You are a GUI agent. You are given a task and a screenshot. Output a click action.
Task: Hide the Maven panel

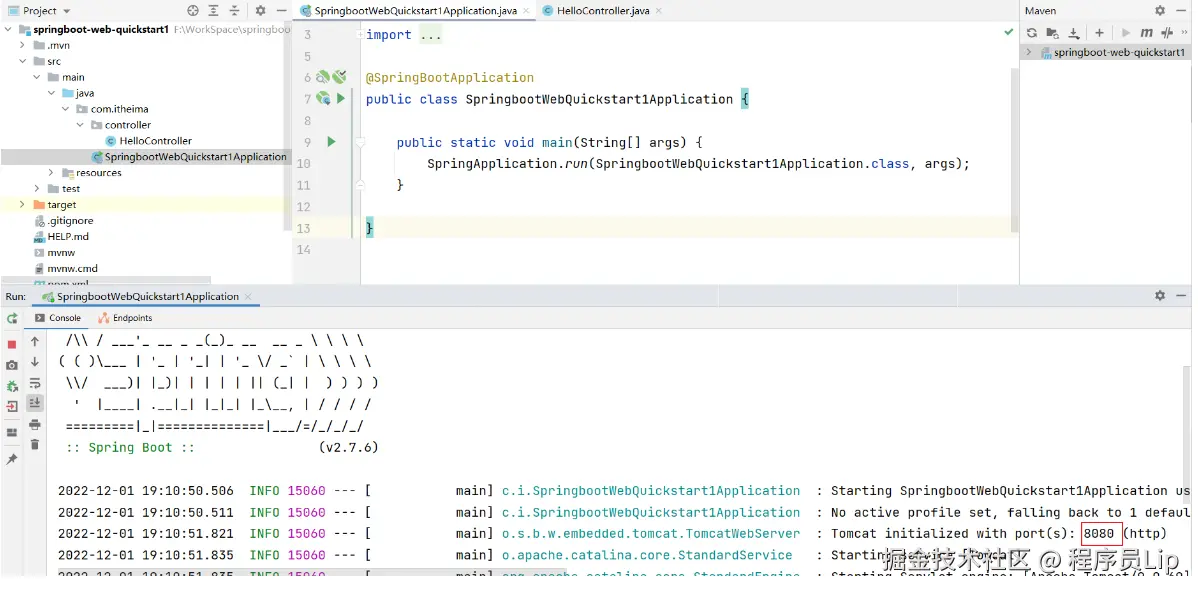point(1181,11)
